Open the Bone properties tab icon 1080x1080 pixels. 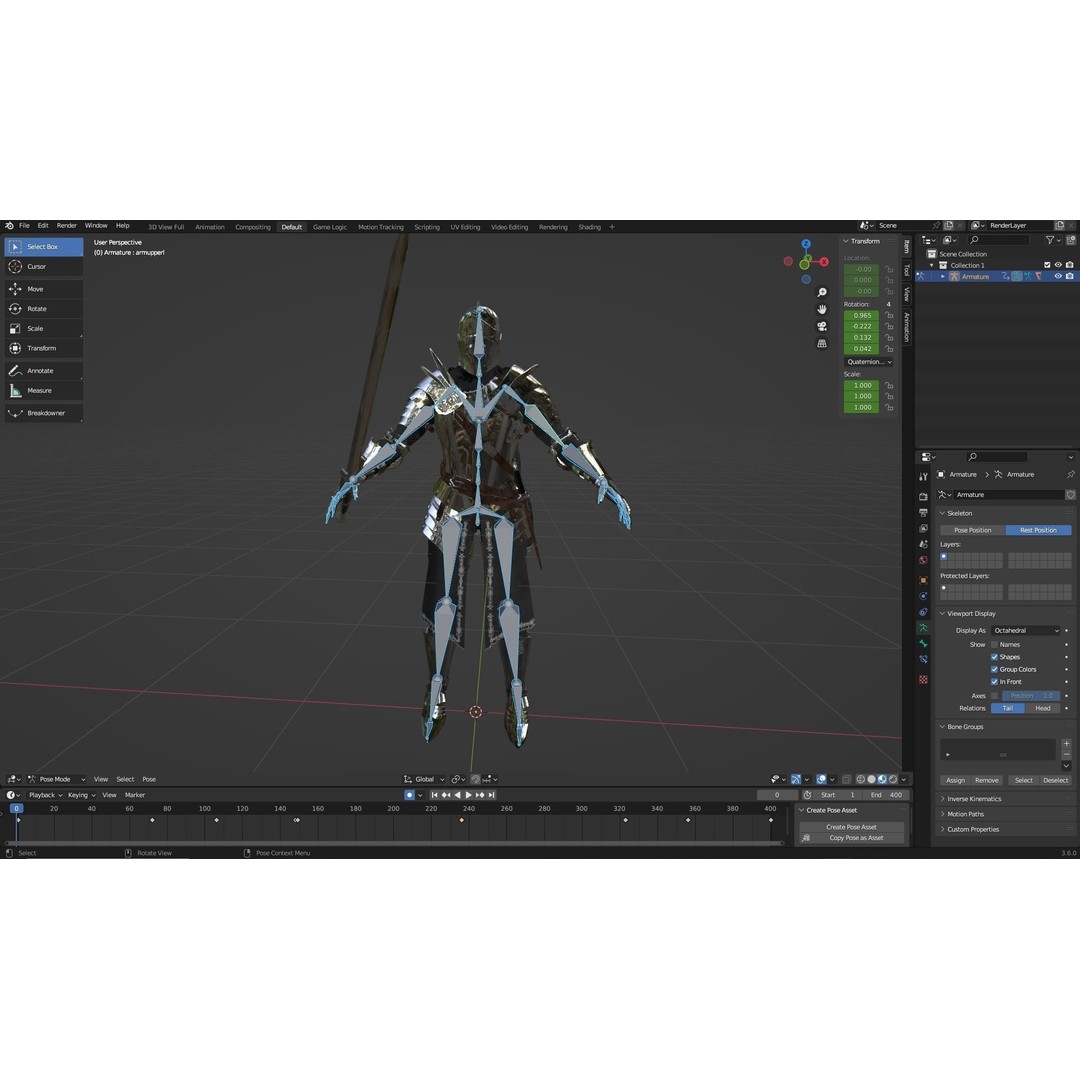coord(923,643)
